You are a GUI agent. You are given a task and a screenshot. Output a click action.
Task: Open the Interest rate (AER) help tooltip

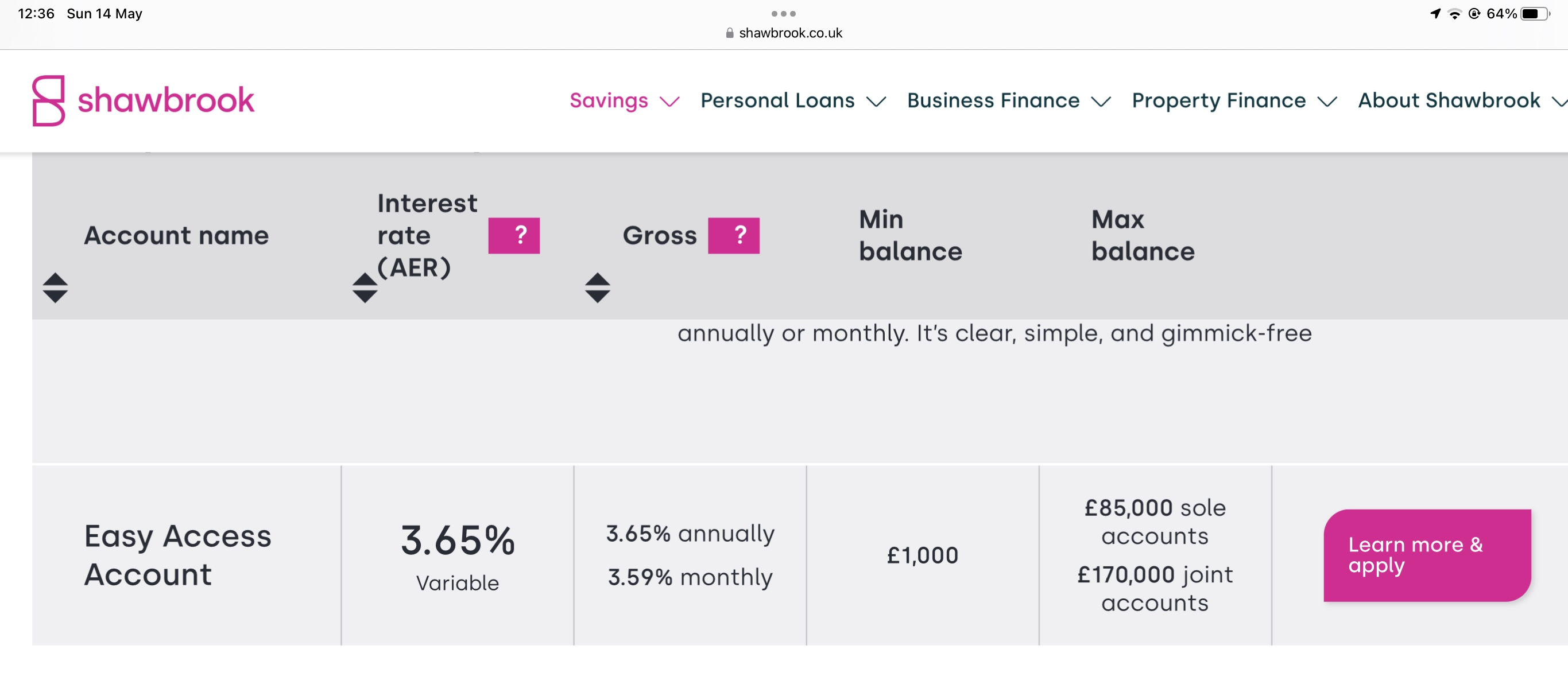(514, 235)
